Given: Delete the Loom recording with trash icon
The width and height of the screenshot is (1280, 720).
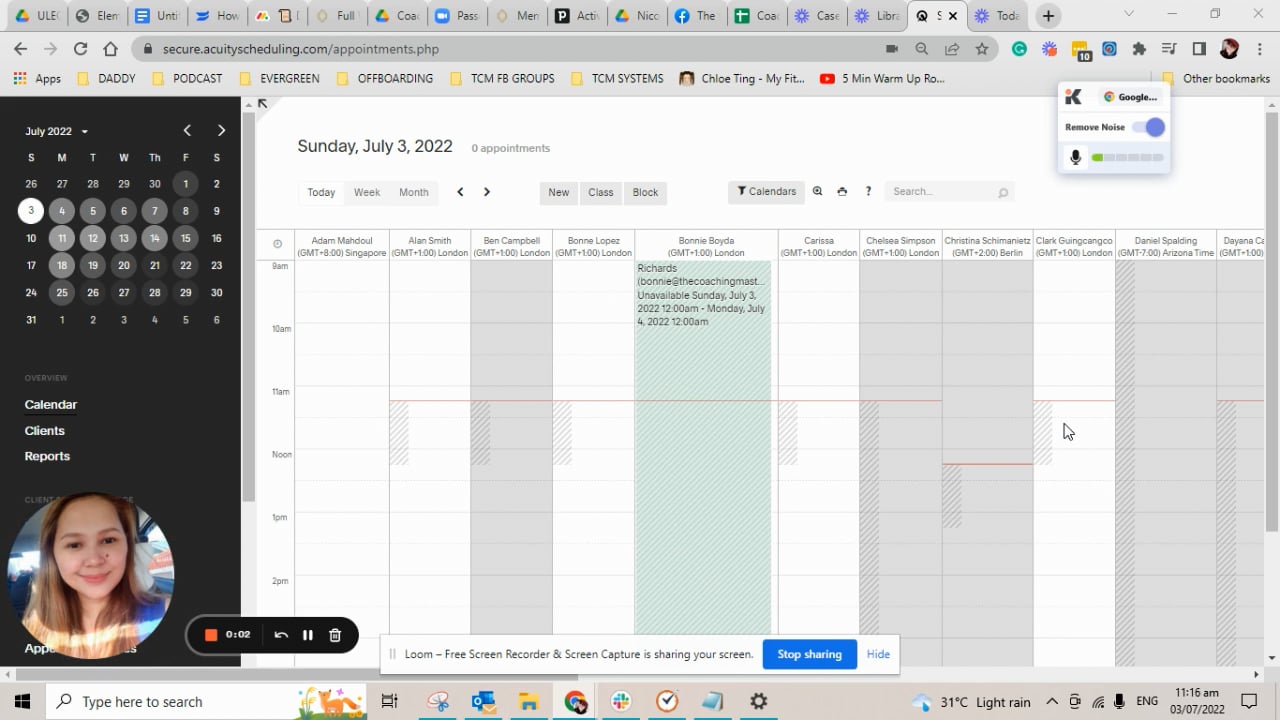Looking at the screenshot, I should click(335, 635).
